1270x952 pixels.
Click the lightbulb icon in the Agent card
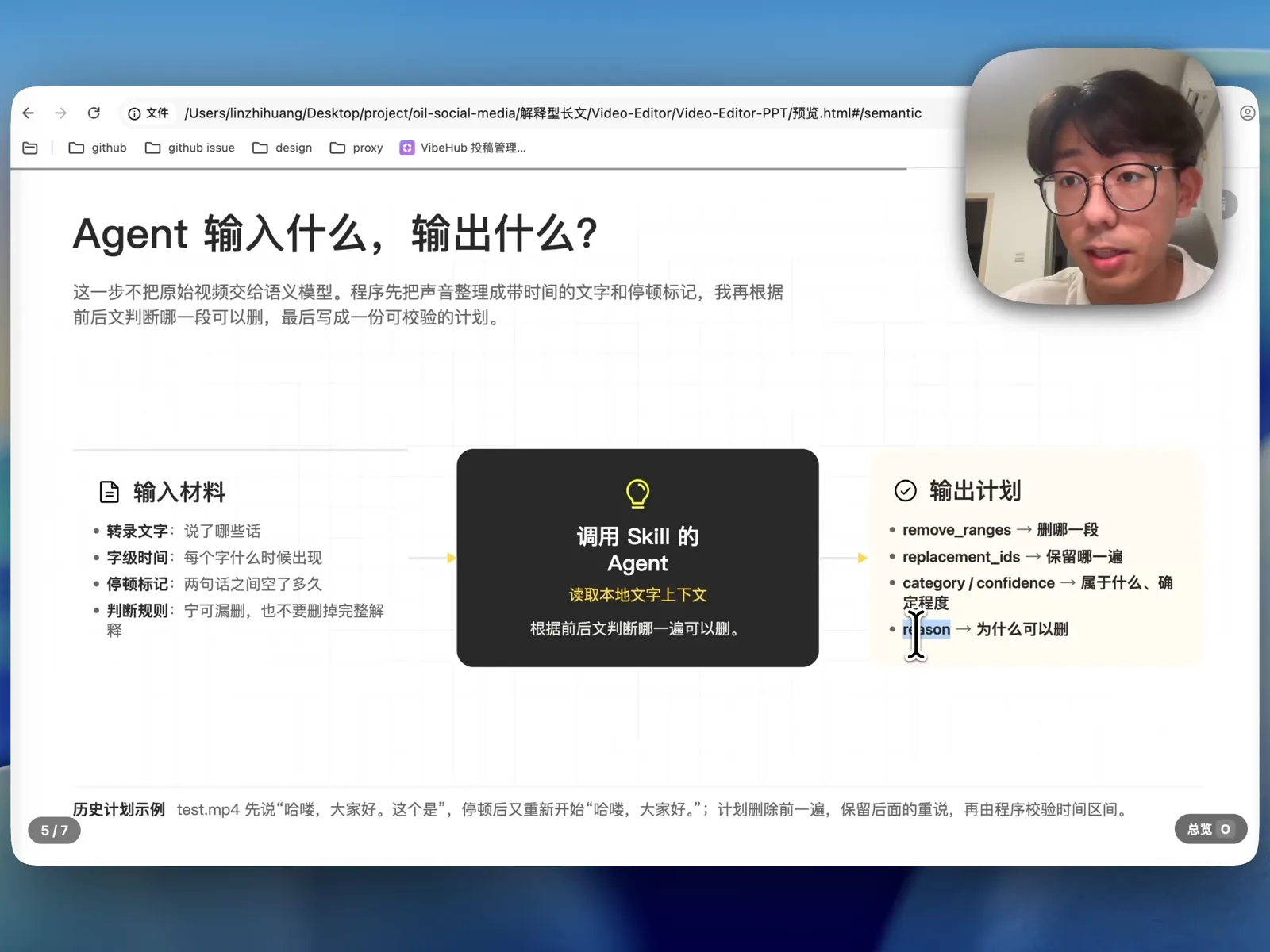click(637, 493)
